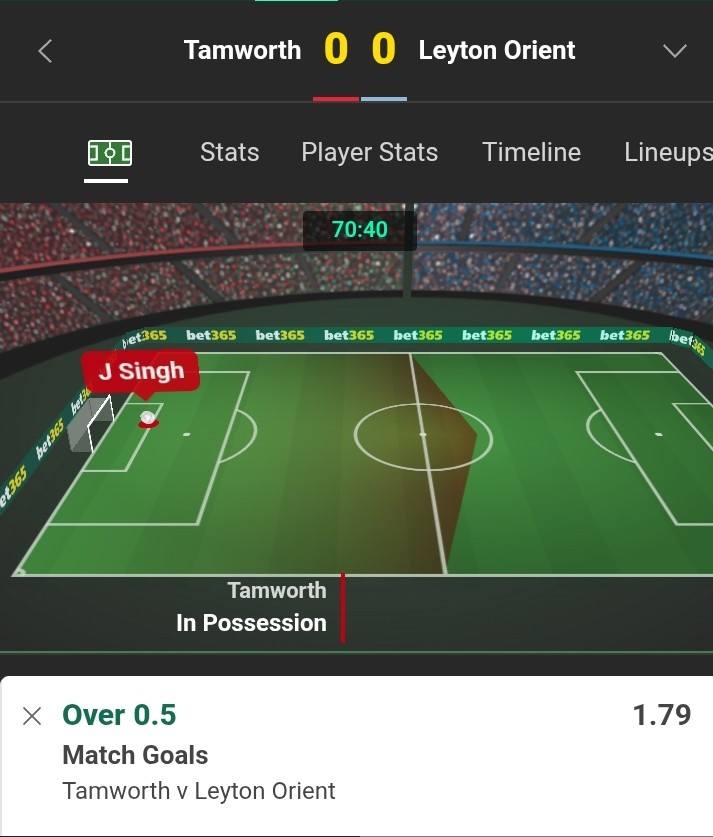
Task: Click the ball marker on pitch
Action: tap(148, 419)
